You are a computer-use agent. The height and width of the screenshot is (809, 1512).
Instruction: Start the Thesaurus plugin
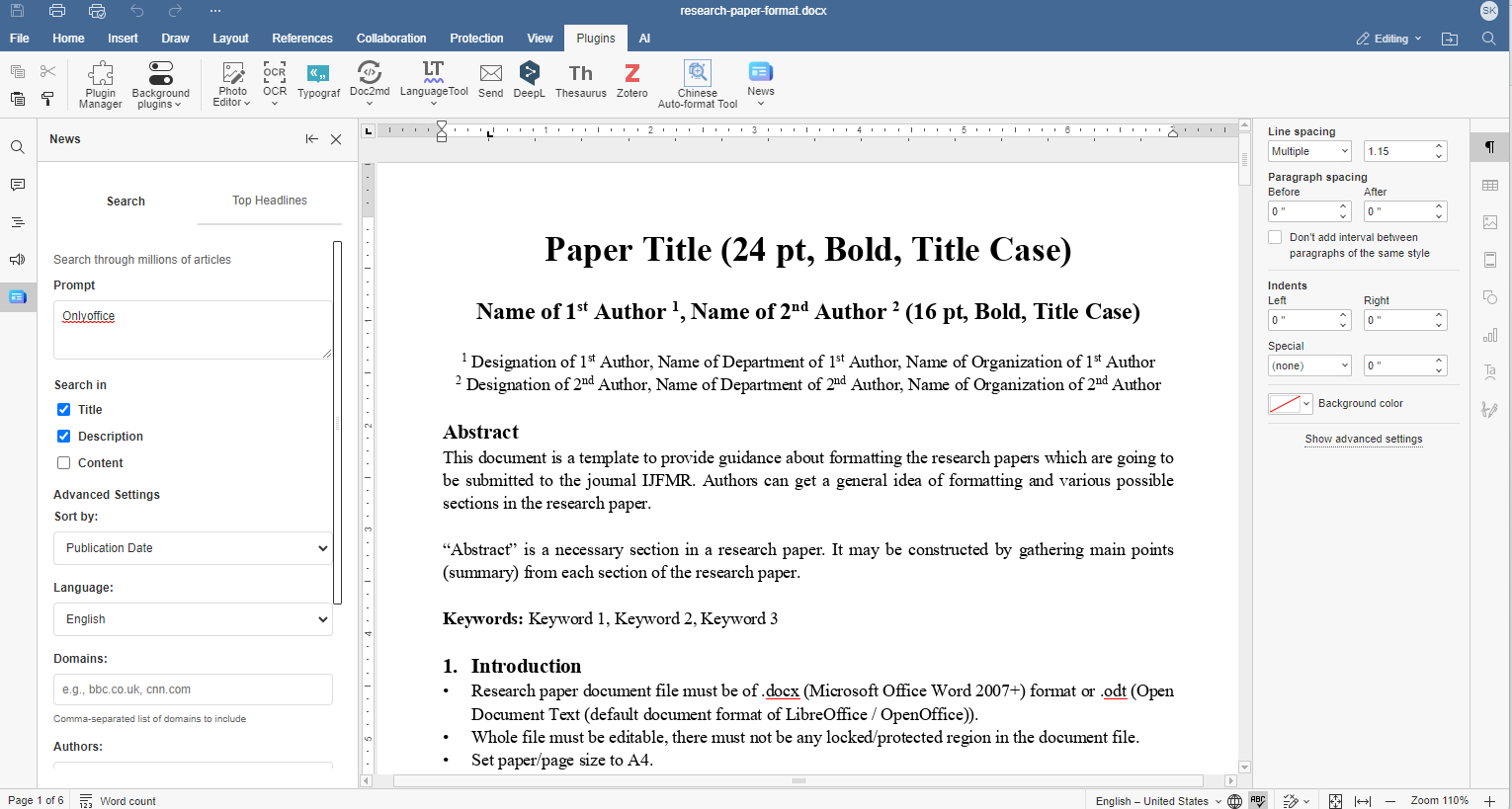coord(580,84)
